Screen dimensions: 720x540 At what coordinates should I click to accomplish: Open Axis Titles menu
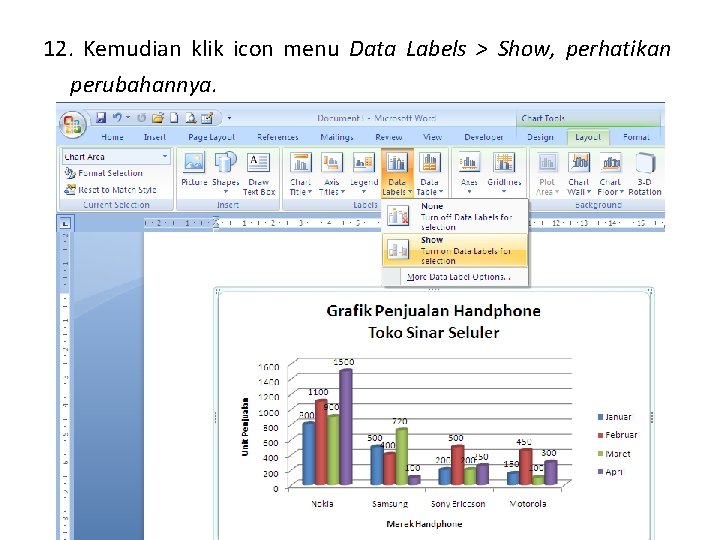(x=332, y=174)
